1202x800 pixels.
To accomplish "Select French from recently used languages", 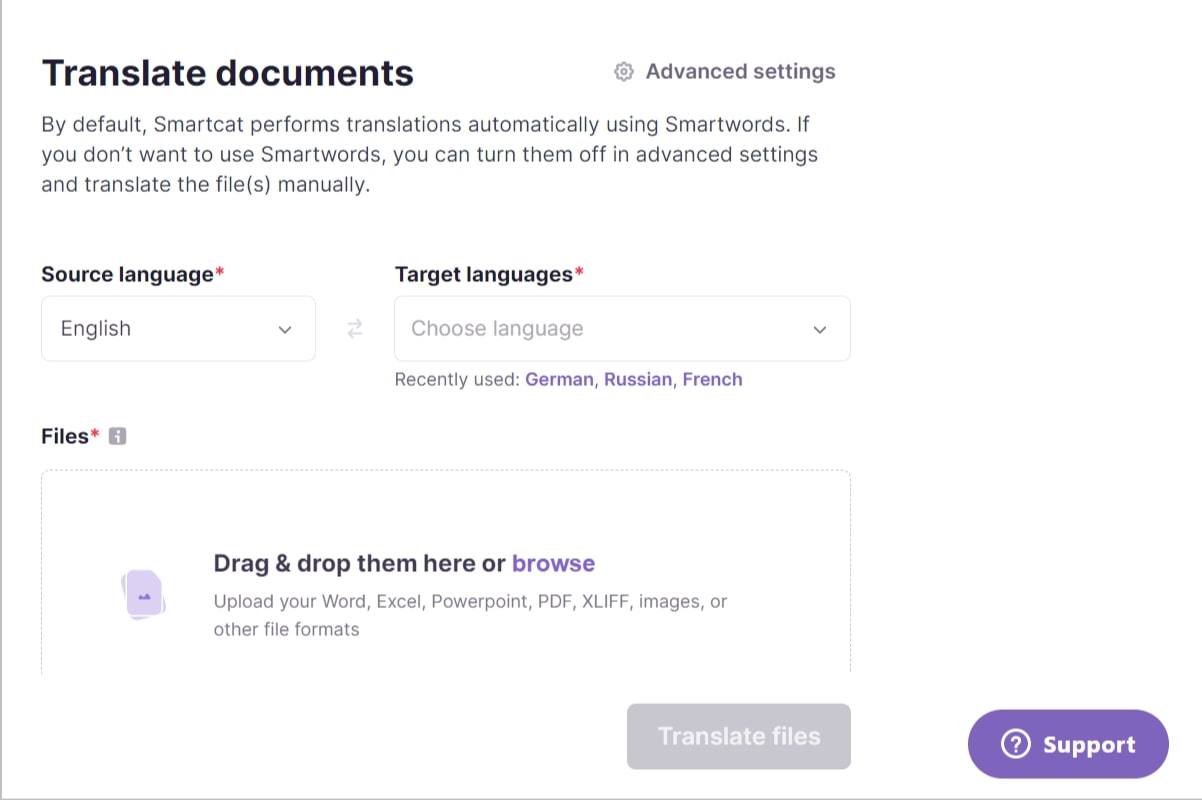I will coord(712,379).
